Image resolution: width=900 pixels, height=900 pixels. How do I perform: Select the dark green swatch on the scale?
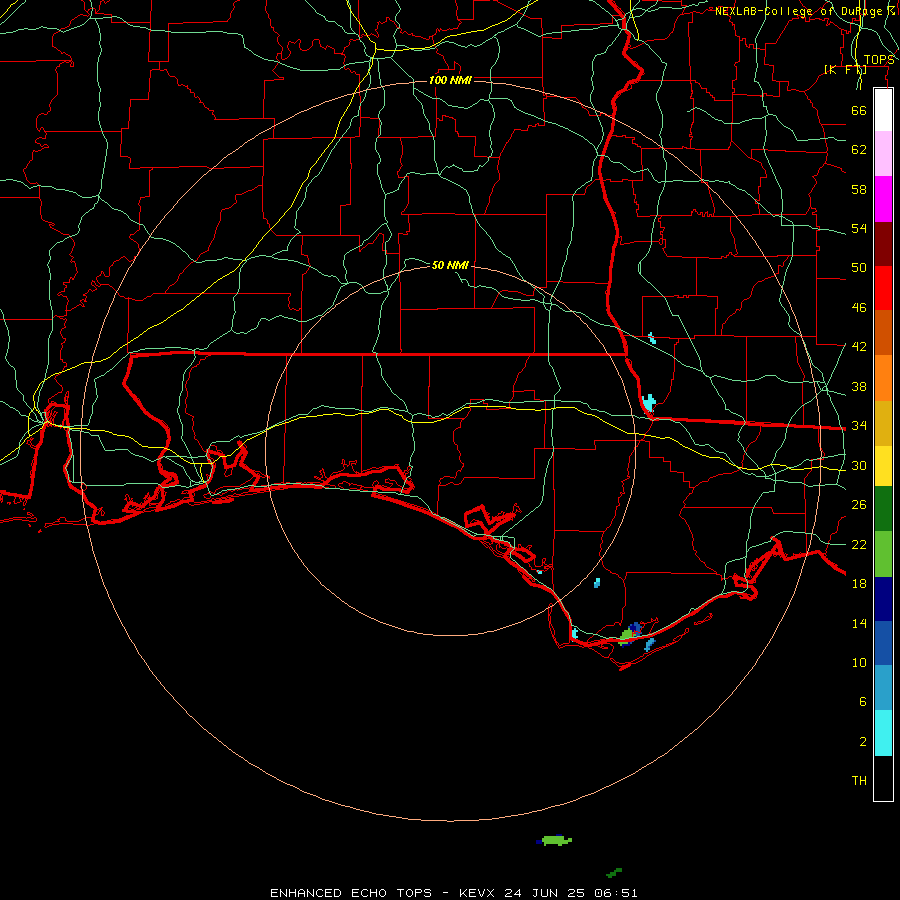[x=883, y=508]
